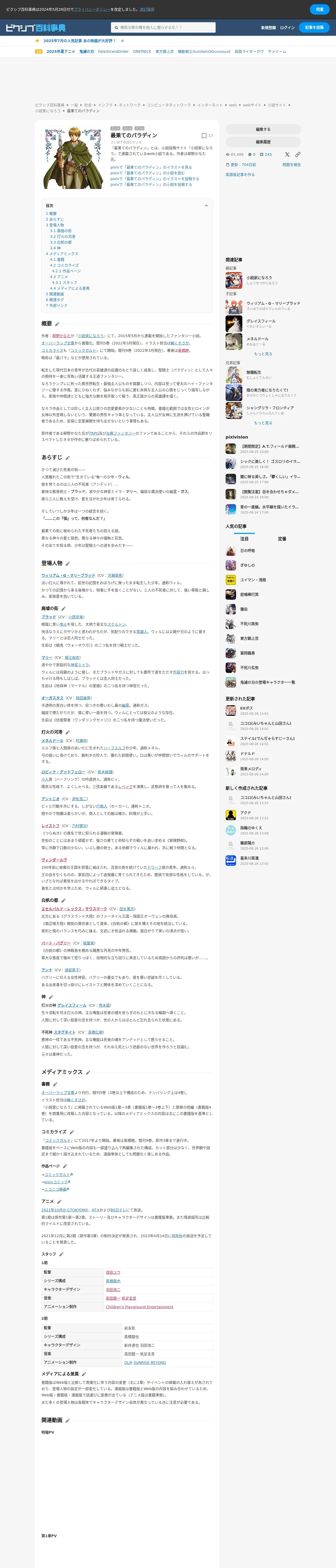
Task: Click the pencil icon beside 廃墟の街 heading
Action: click(x=63, y=609)
